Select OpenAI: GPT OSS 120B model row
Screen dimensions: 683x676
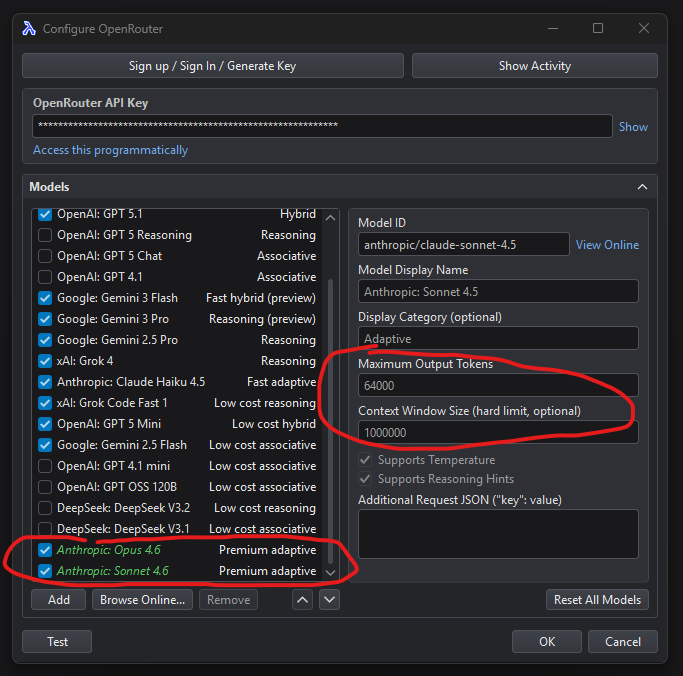177,487
